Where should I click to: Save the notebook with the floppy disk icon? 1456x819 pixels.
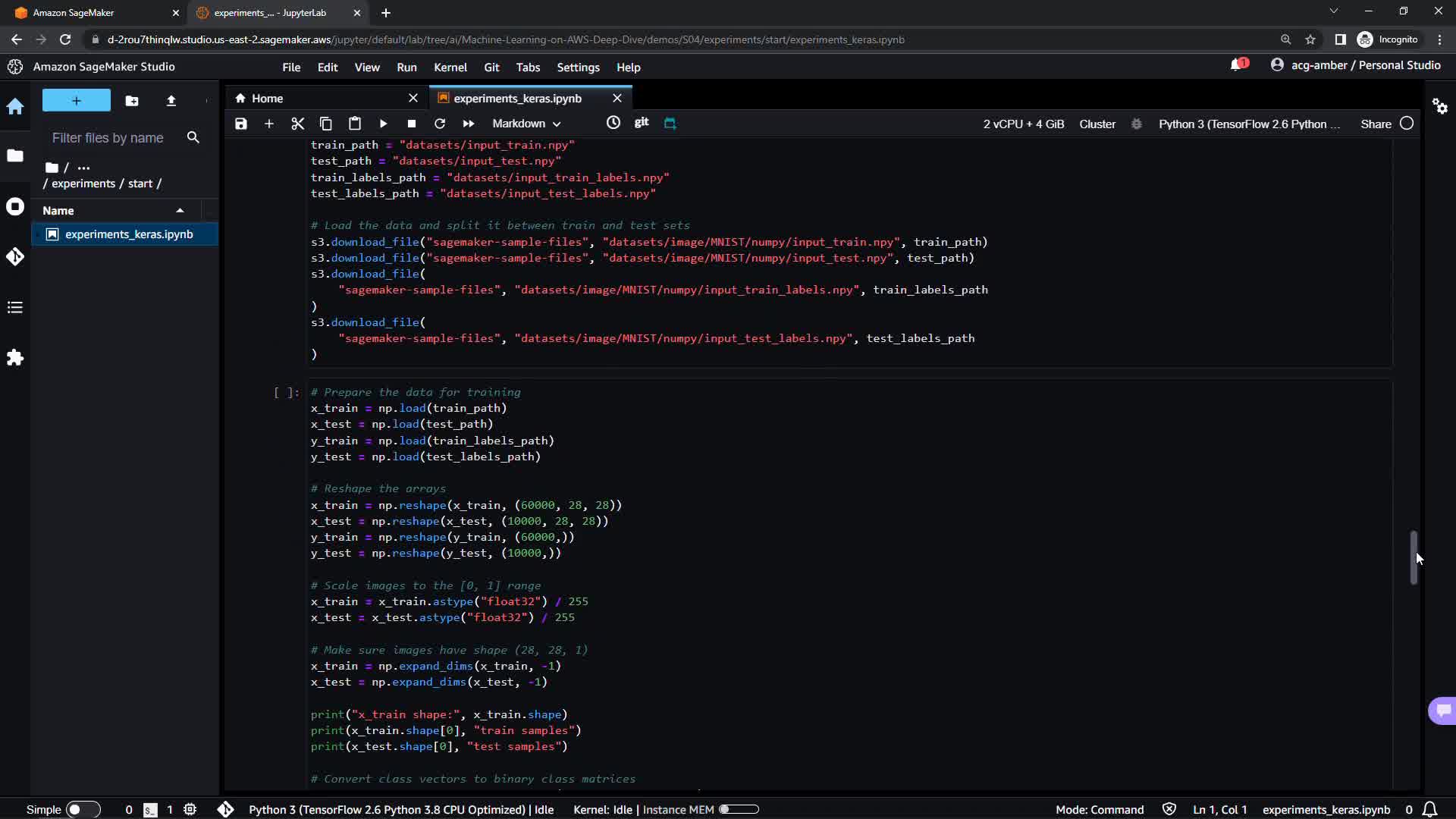pos(241,124)
